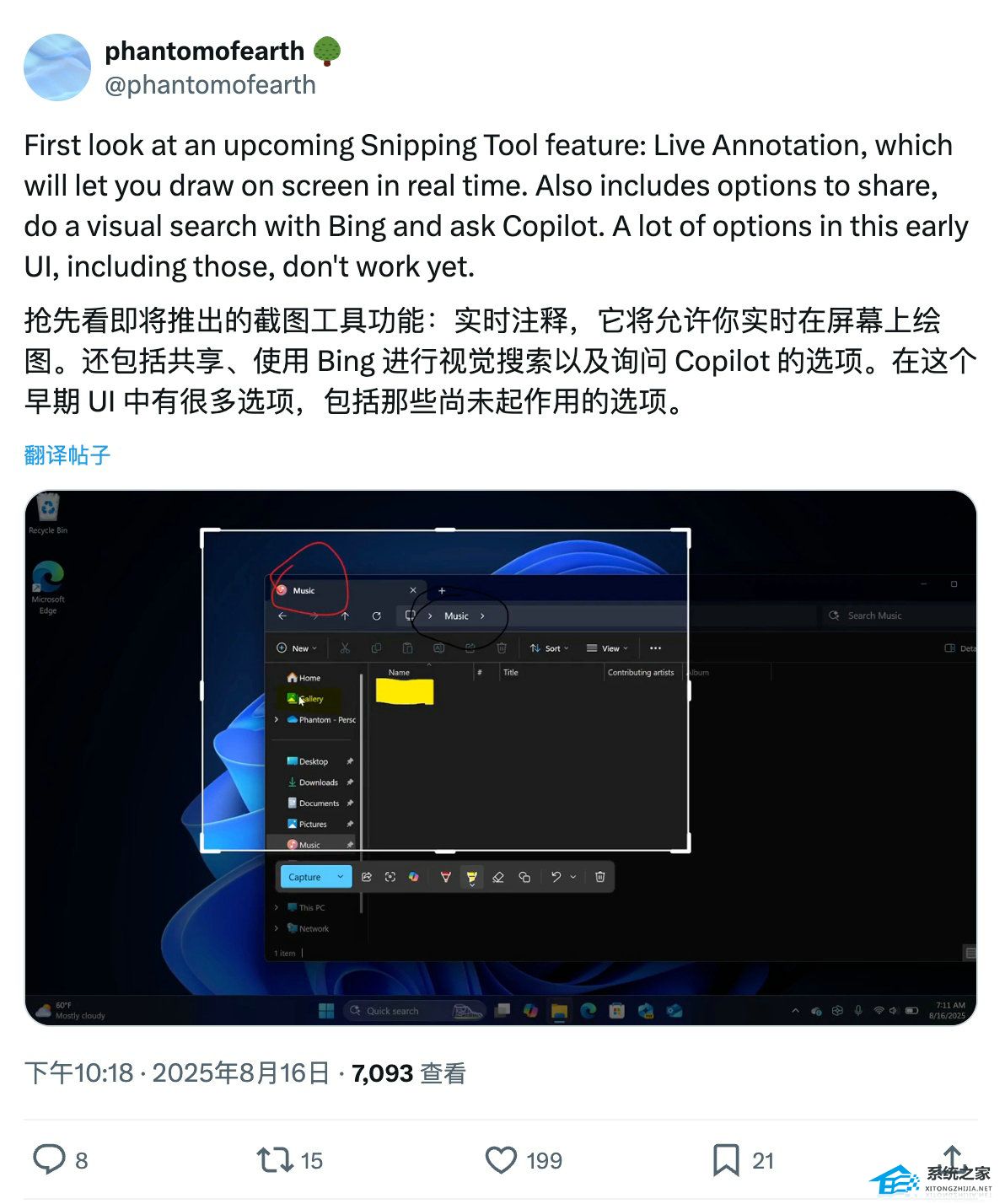The height and width of the screenshot is (1204, 1005).
Task: Click the Search Music field
Action: click(x=898, y=615)
